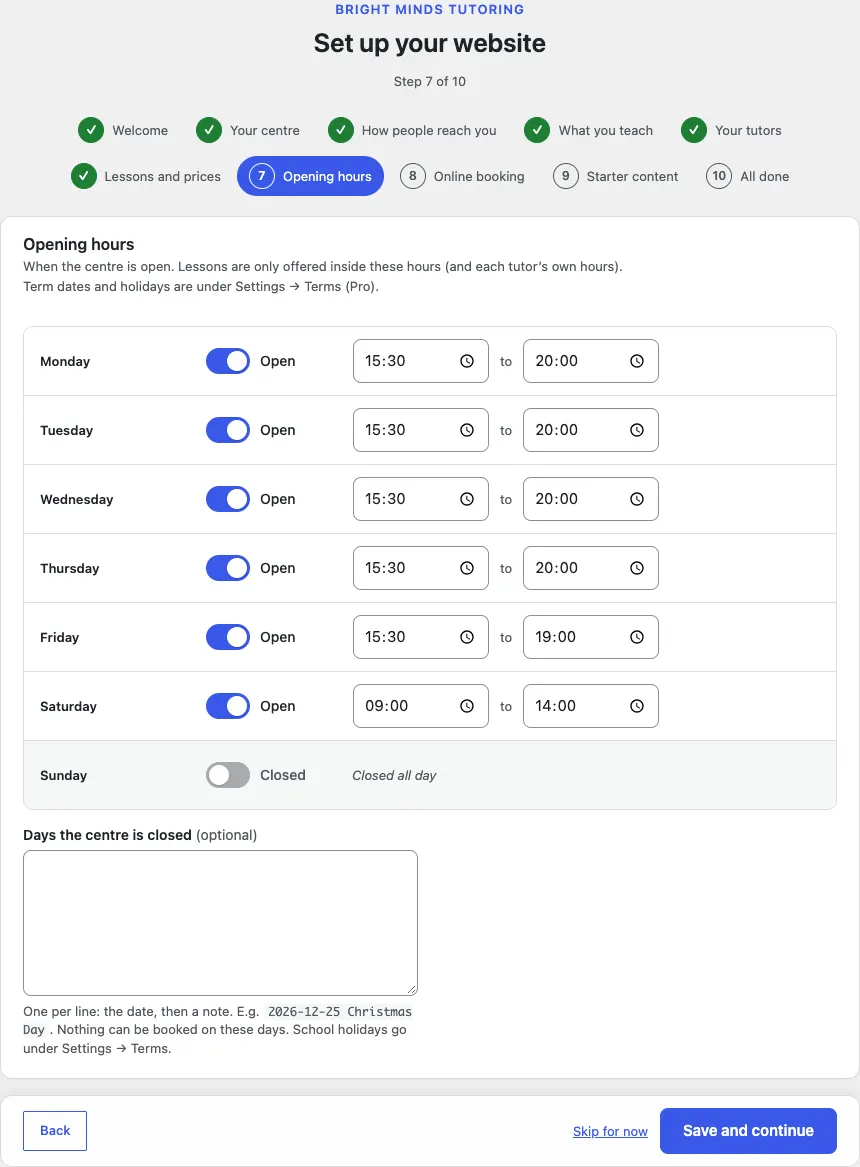Click Saturday's 14:00 closing time value
The width and height of the screenshot is (860, 1167).
pyautogui.click(x=556, y=706)
